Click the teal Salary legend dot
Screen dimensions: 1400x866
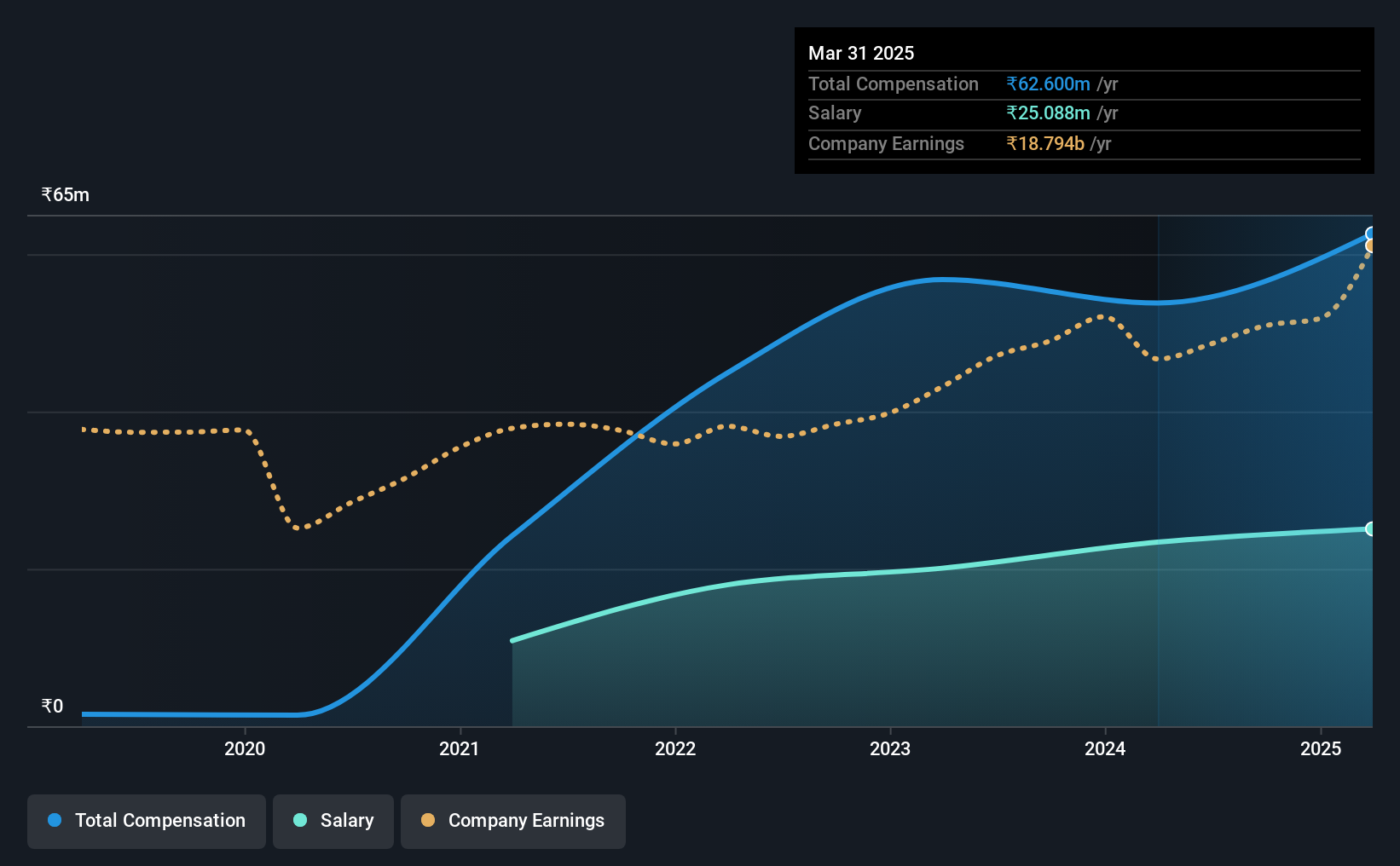coord(300,820)
